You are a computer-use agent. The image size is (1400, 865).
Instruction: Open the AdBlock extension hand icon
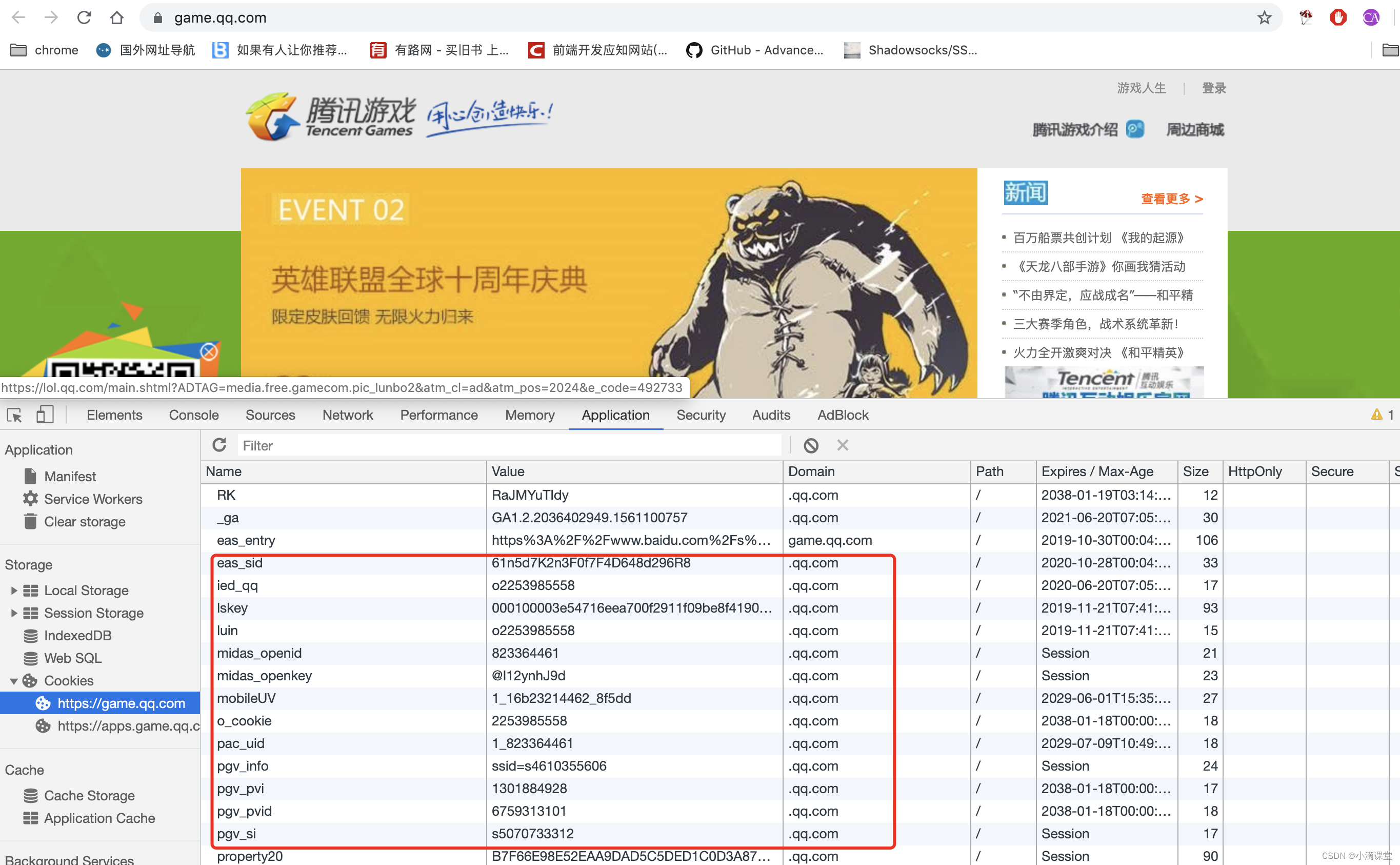coord(1337,18)
